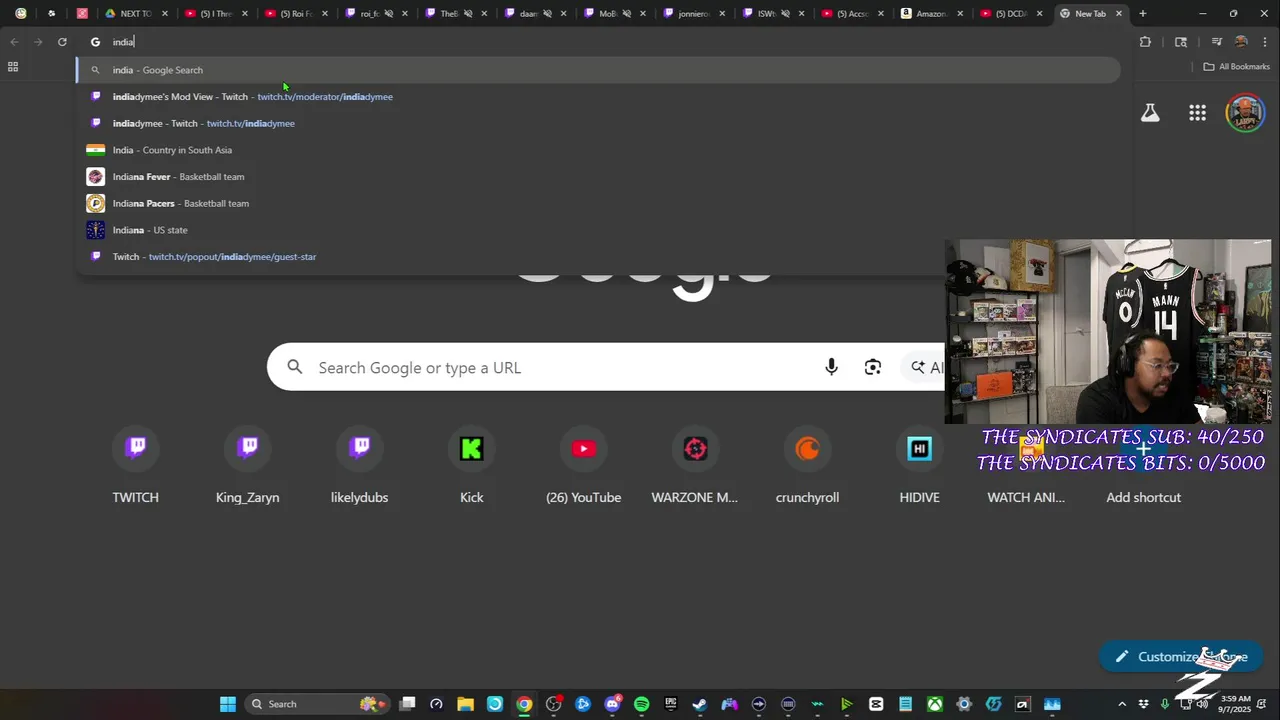Search by image with Google Lens icon
This screenshot has width=1280, height=720.
[x=873, y=368]
